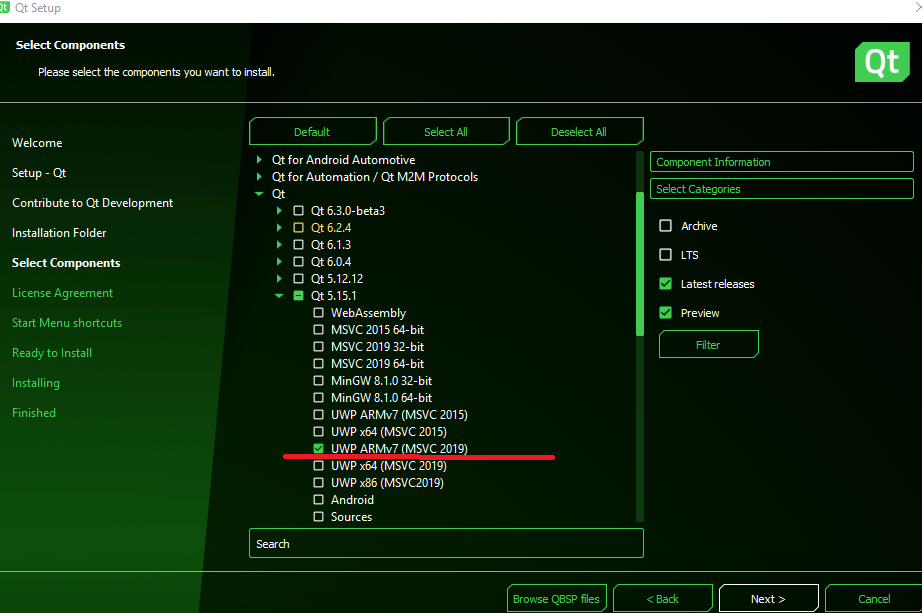Screen dimensions: 922x613
Task: Check UWP ARMv7 (MSVC 2015)
Action: point(319,415)
